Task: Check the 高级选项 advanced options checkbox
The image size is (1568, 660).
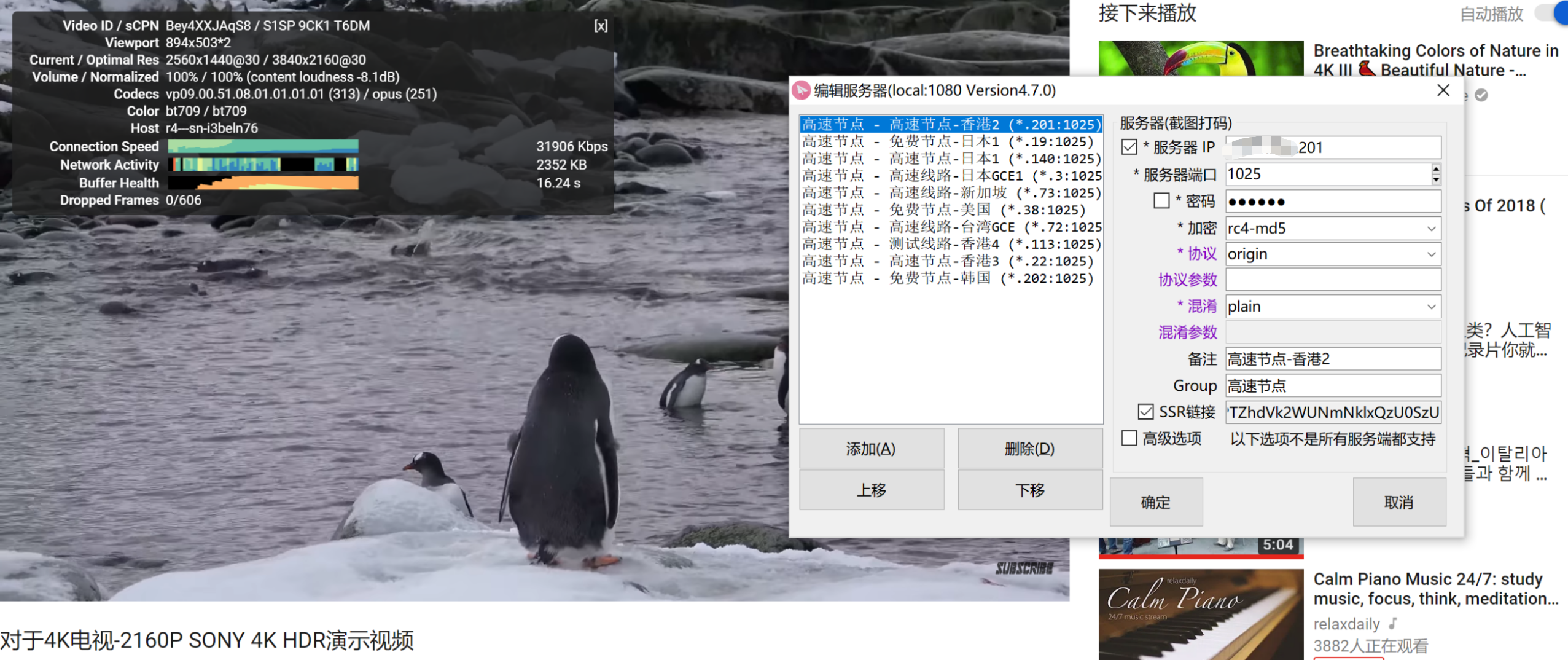Action: point(1130,438)
